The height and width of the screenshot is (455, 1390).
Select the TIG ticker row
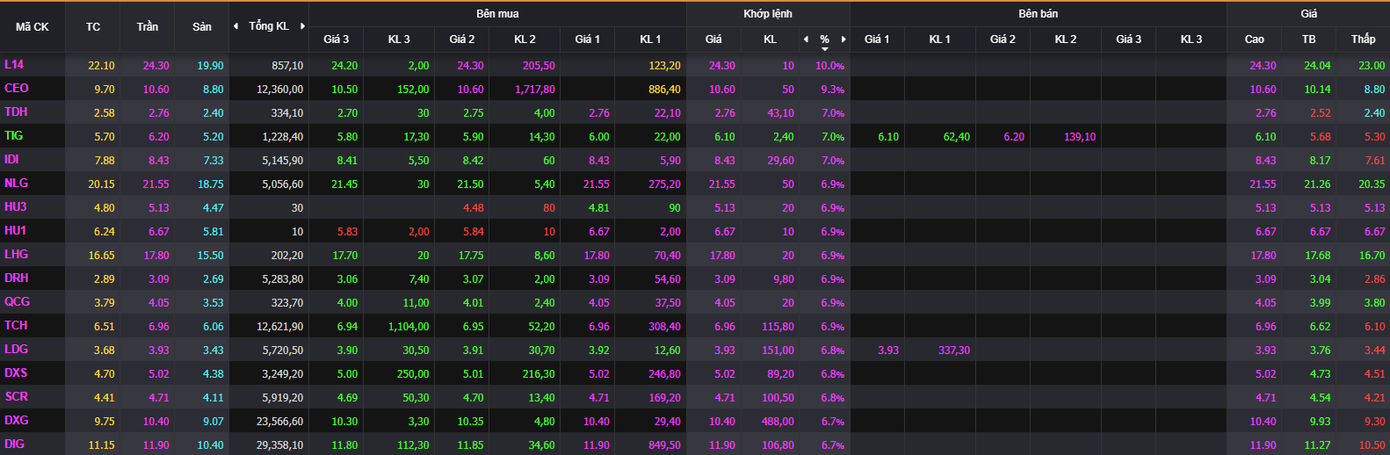(x=13, y=136)
